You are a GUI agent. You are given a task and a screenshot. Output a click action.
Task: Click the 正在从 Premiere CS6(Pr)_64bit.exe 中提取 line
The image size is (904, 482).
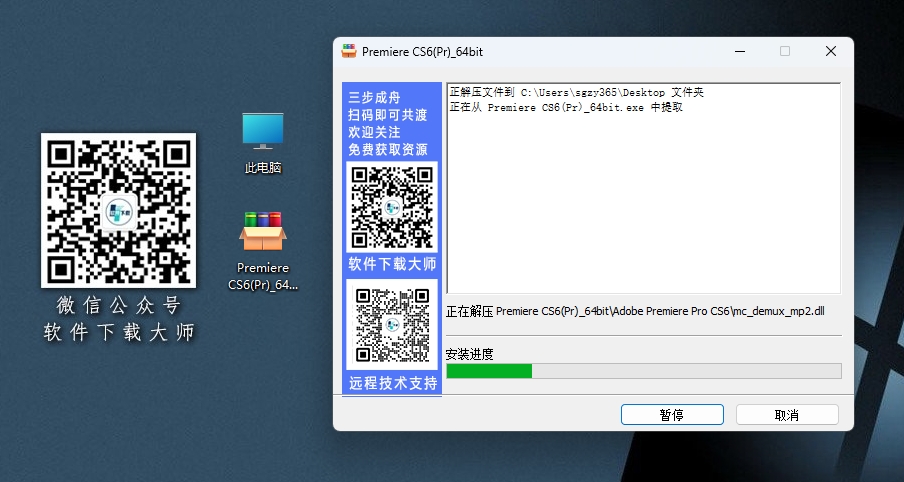pyautogui.click(x=566, y=107)
